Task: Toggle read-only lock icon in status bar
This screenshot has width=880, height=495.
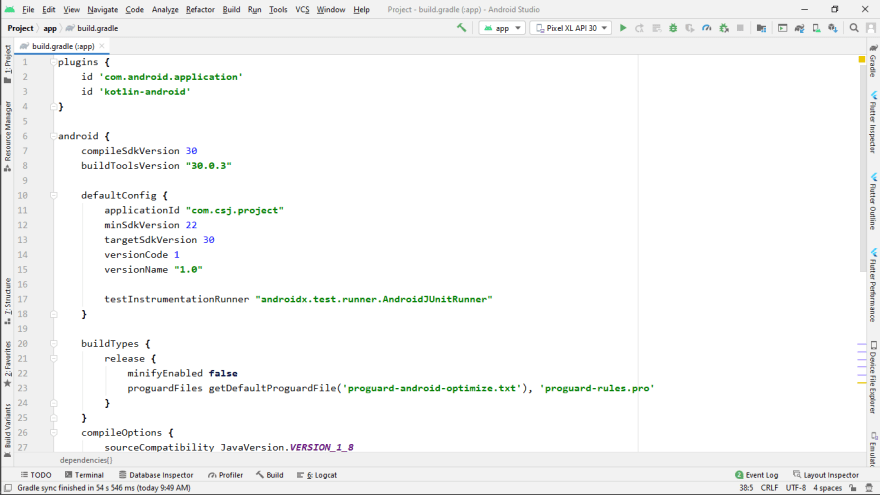Action: tap(852, 488)
